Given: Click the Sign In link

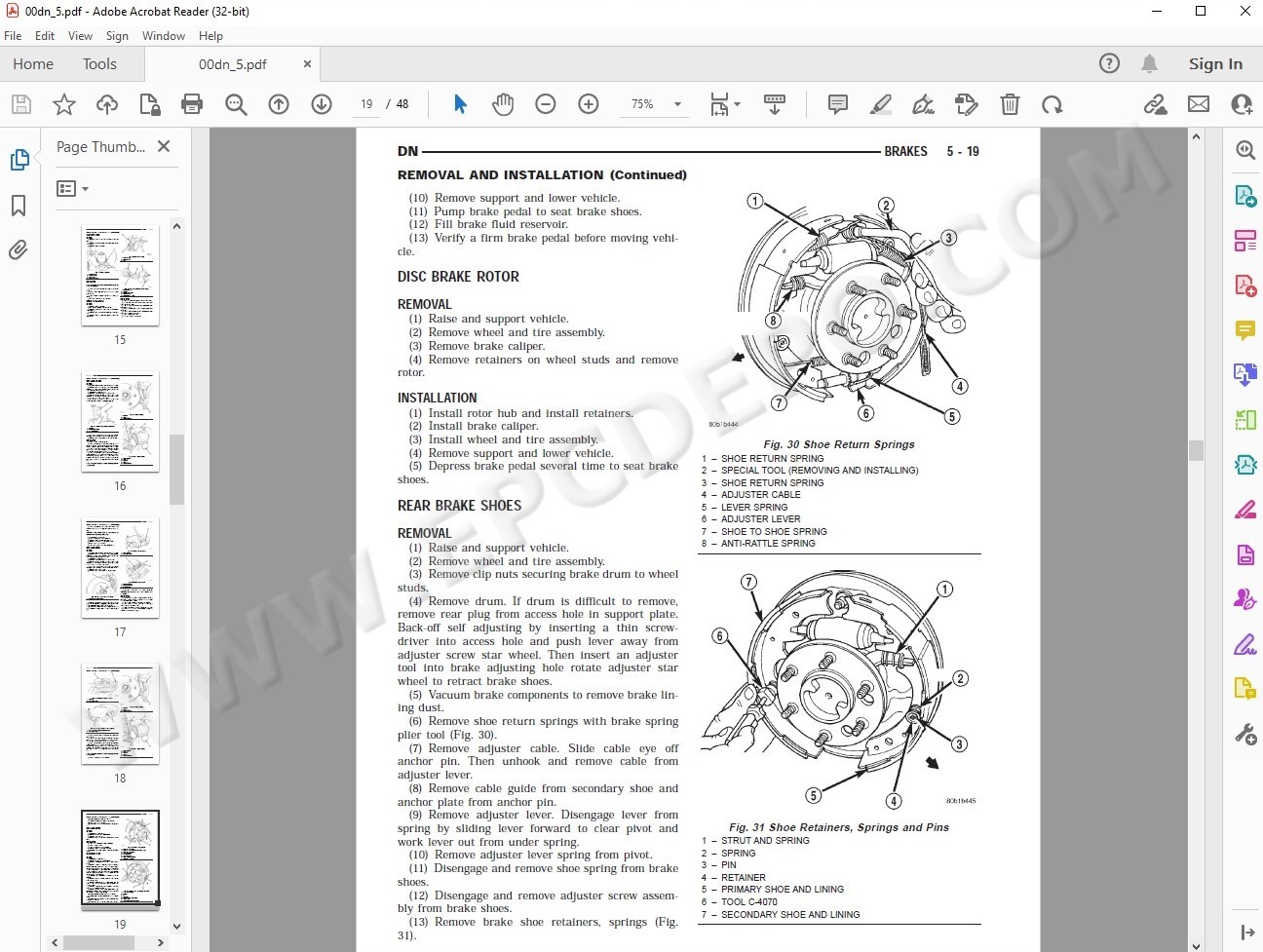Looking at the screenshot, I should 1215,64.
